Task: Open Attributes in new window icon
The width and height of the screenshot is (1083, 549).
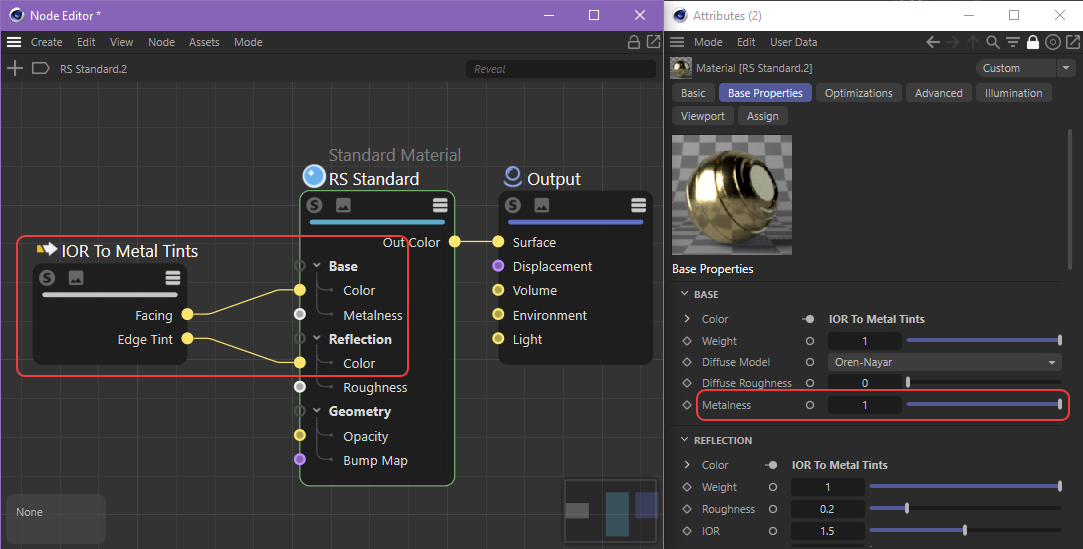Action: point(1073,42)
